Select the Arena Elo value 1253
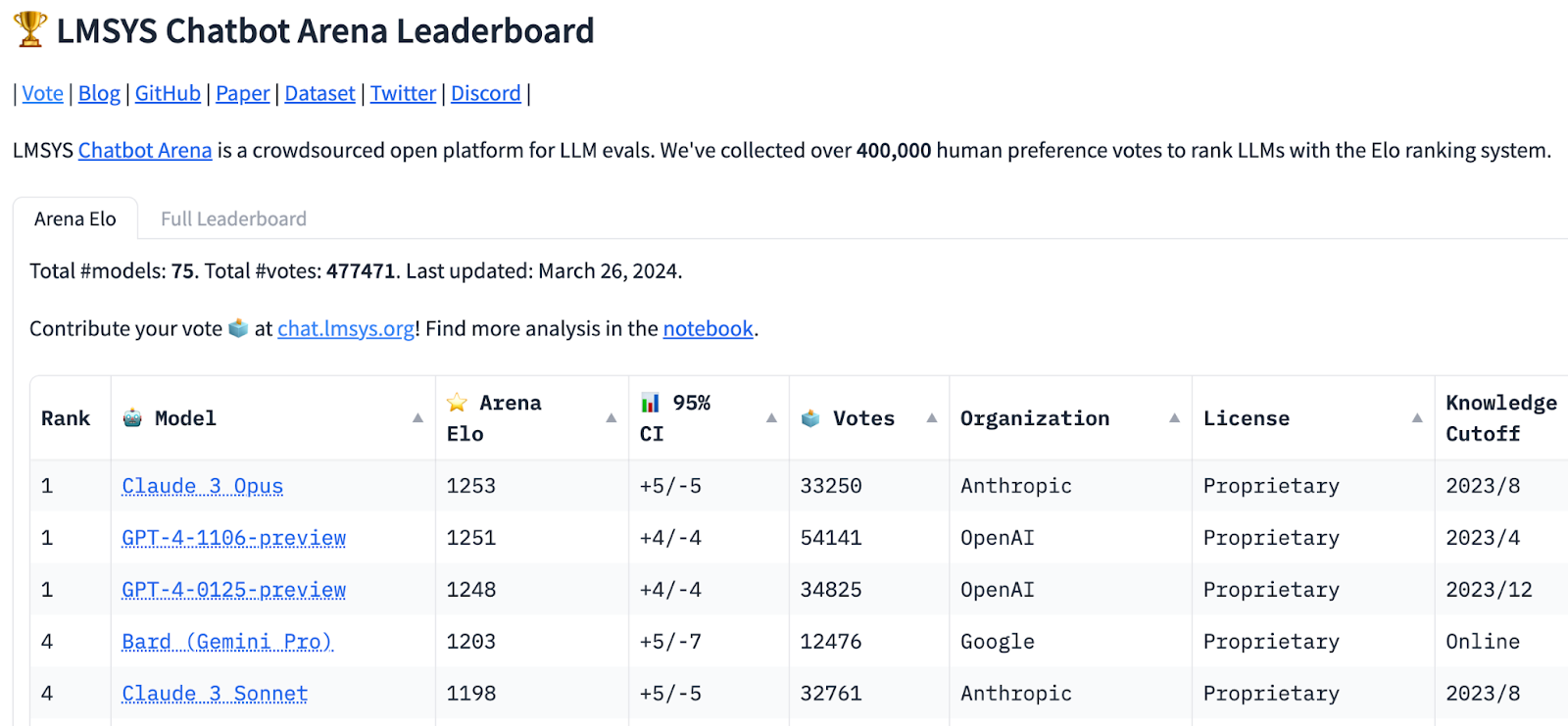The height and width of the screenshot is (726, 1568). tap(471, 486)
